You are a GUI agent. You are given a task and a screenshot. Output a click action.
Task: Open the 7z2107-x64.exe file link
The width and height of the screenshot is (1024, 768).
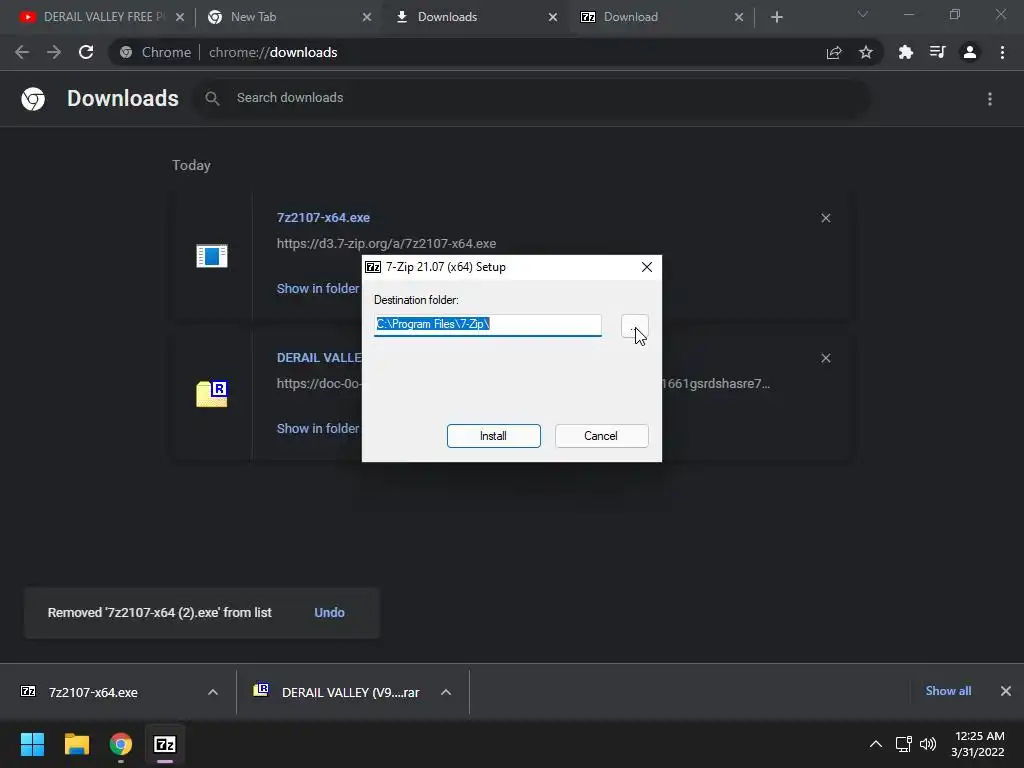point(323,217)
